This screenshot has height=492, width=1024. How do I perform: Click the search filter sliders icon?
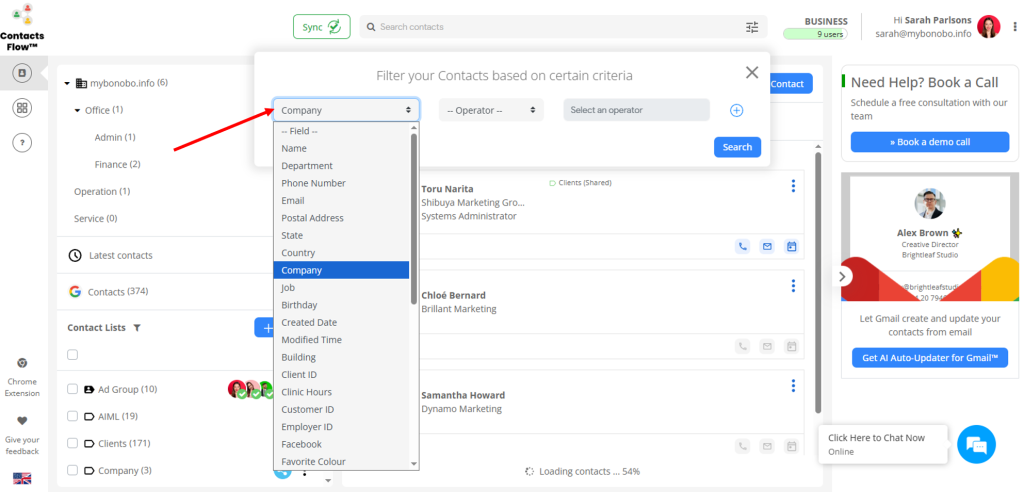752,27
